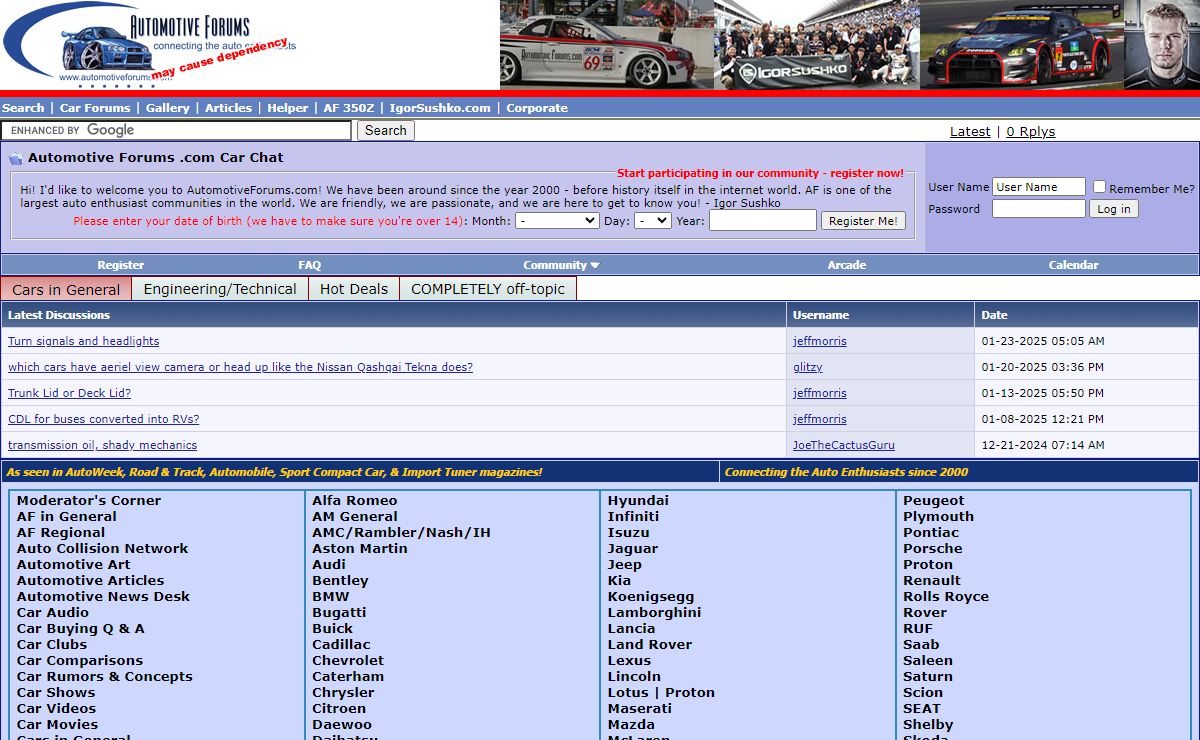1200x740 pixels.
Task: Click the driver portrait banner photo
Action: click(1162, 45)
